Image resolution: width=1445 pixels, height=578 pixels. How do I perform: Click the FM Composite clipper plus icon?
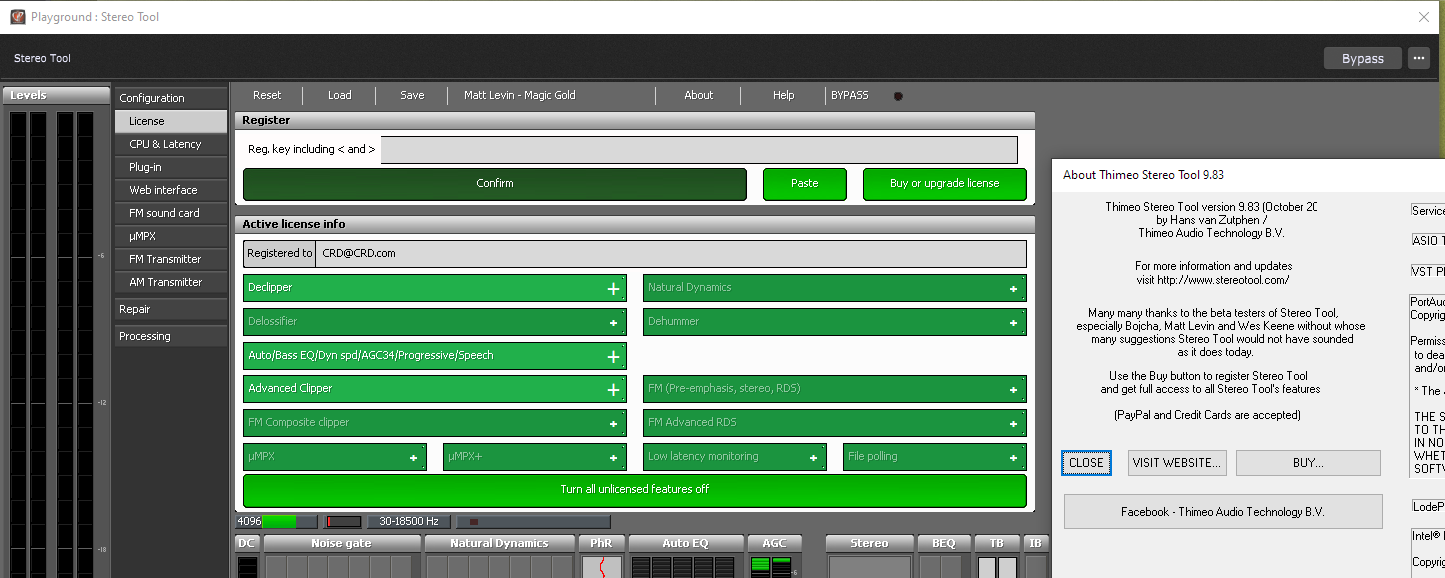[614, 424]
